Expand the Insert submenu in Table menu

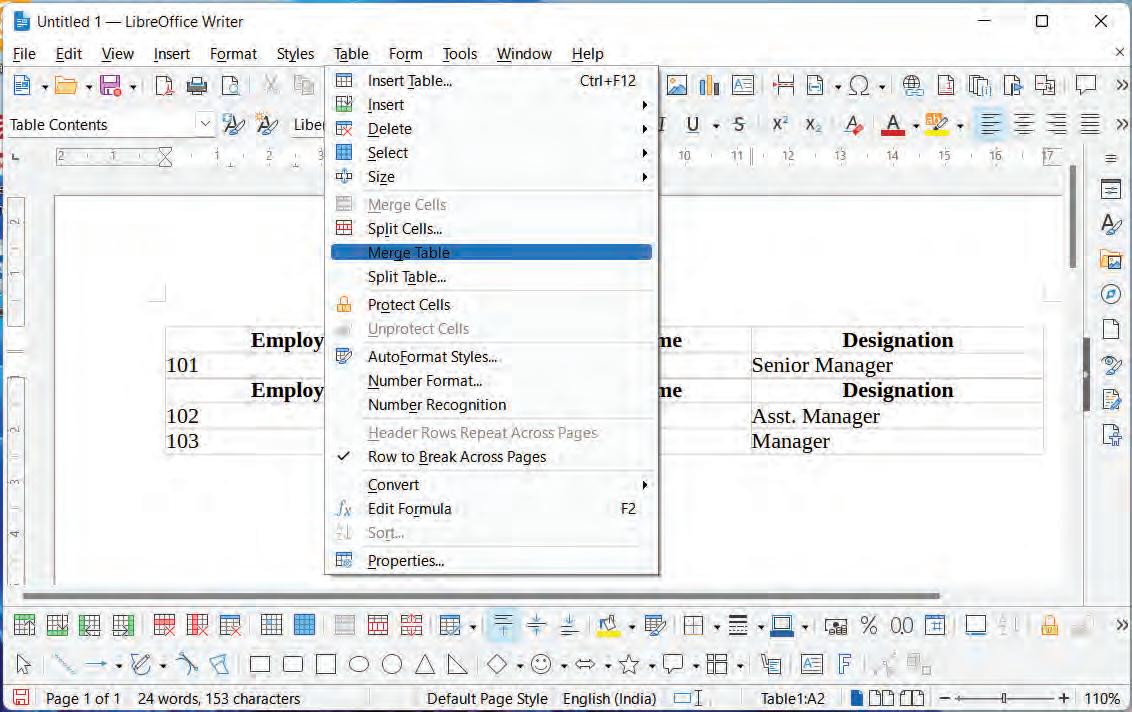tap(491, 105)
